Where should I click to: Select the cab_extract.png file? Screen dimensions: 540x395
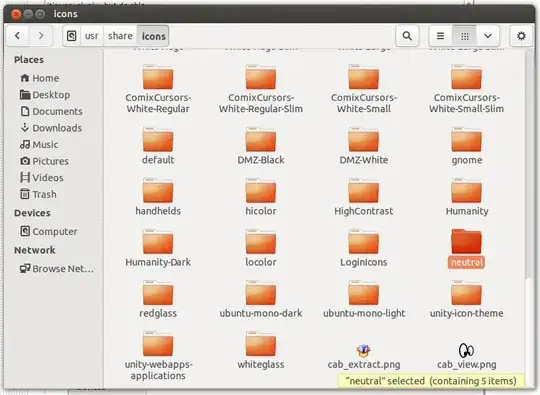point(364,357)
